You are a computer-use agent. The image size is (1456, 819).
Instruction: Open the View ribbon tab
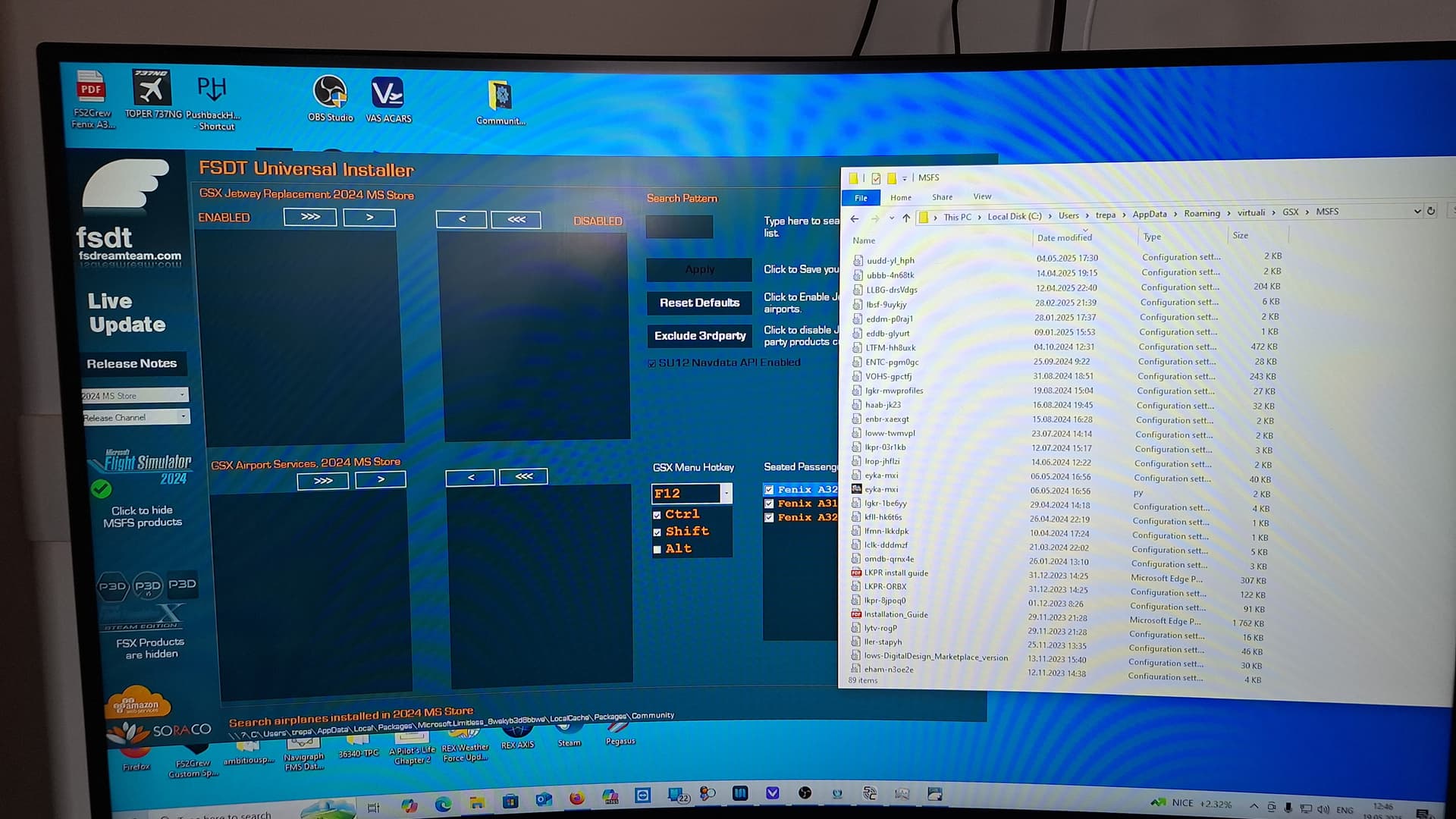982,196
